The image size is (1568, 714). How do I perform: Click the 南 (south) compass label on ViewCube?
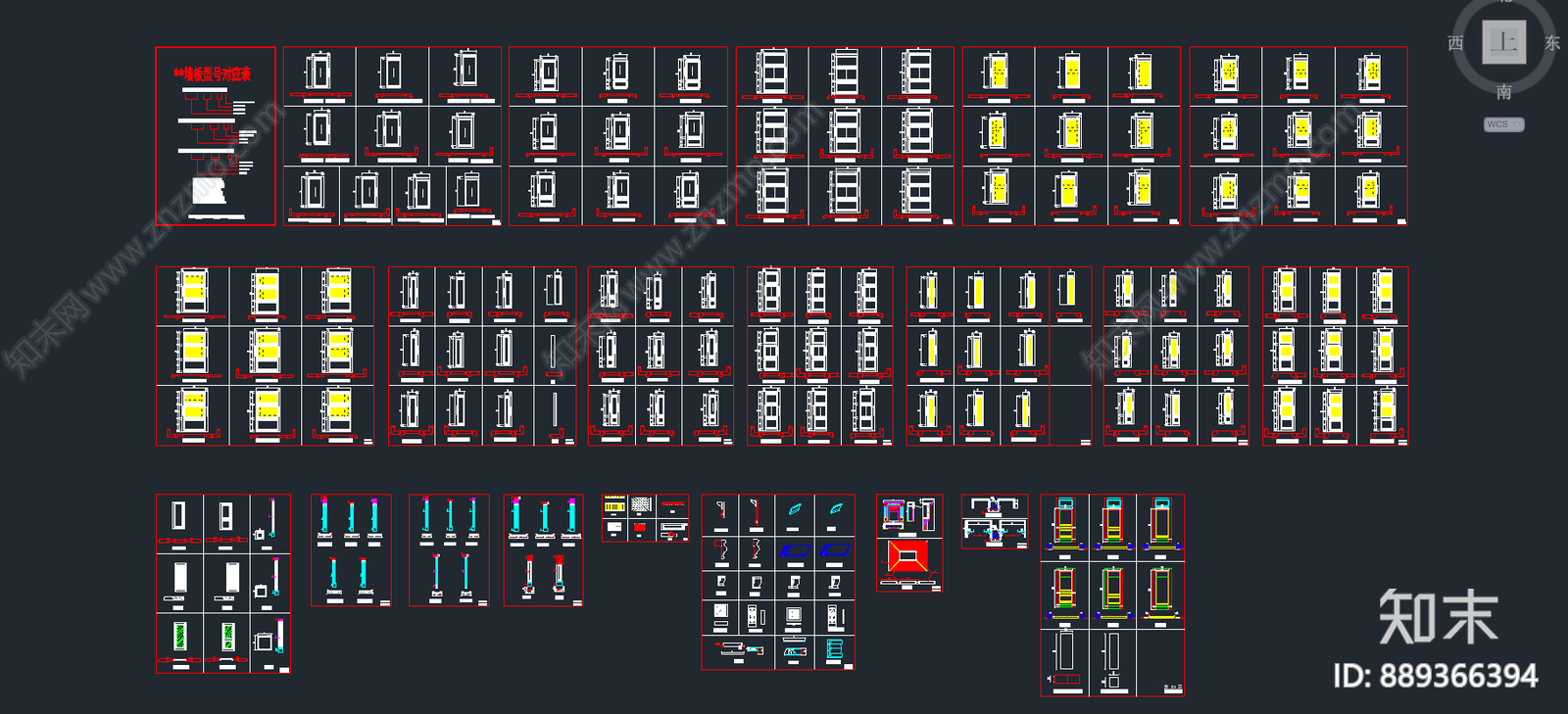tap(1503, 92)
